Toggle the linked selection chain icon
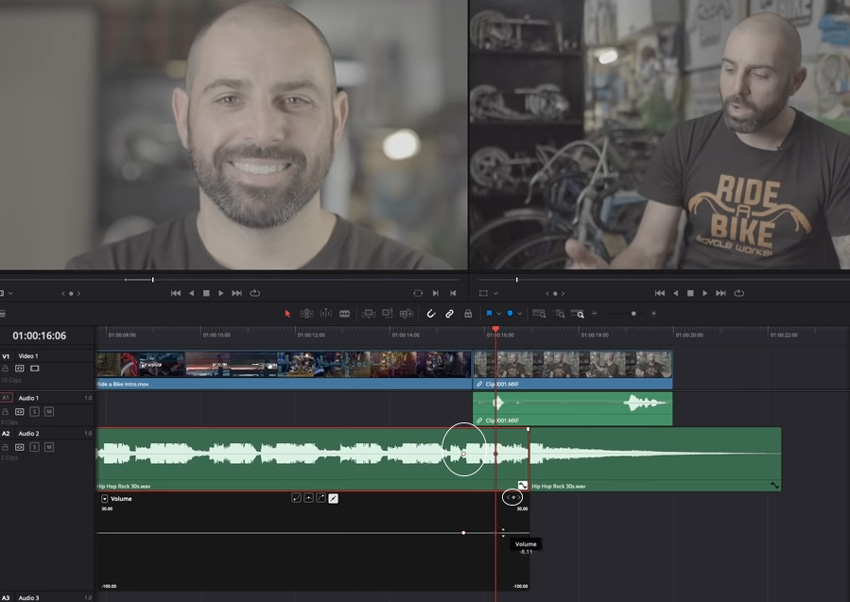Screen dimensions: 850x602 click(x=449, y=313)
